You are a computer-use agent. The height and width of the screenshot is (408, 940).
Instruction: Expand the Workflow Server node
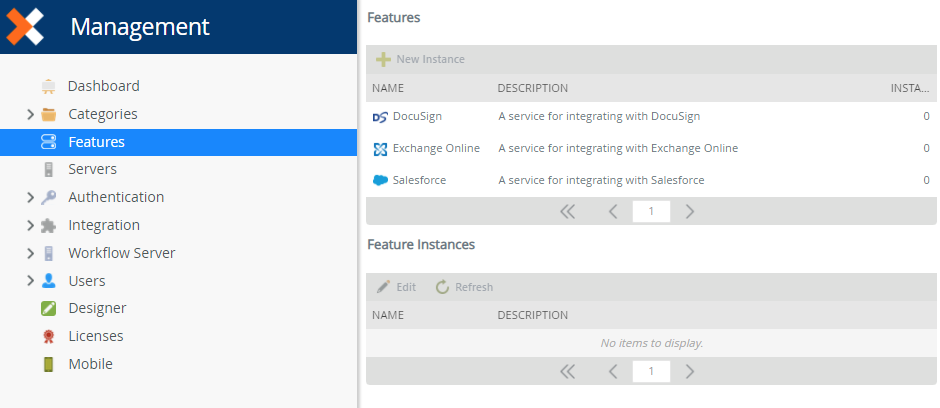(x=31, y=253)
